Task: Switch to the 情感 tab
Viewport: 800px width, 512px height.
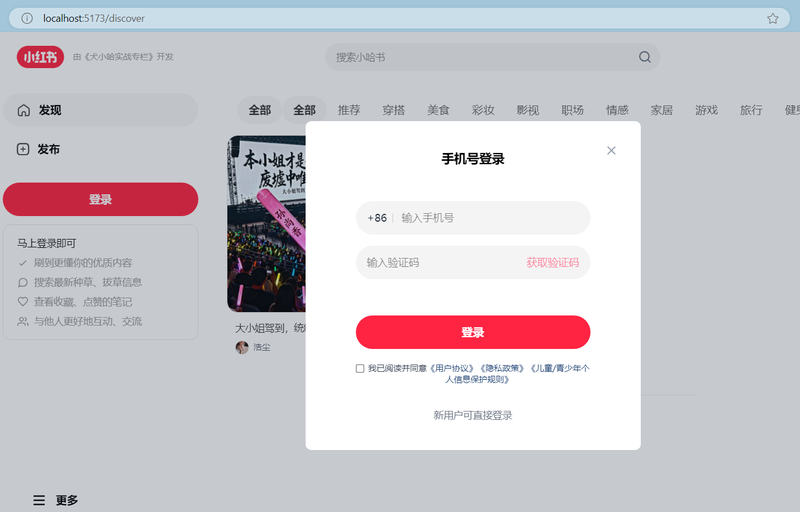Action: coord(617,110)
